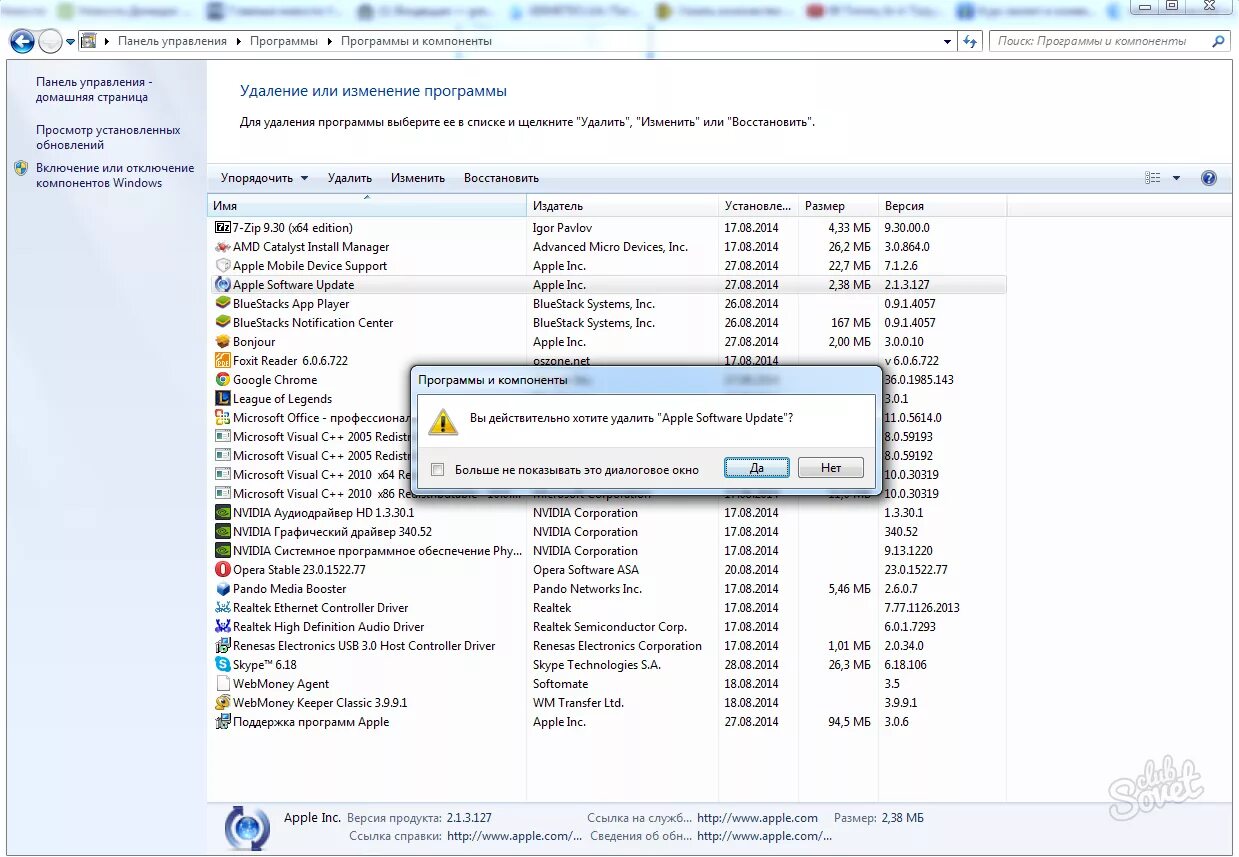
Task: Sort by the Издатель column header
Action: pos(622,206)
